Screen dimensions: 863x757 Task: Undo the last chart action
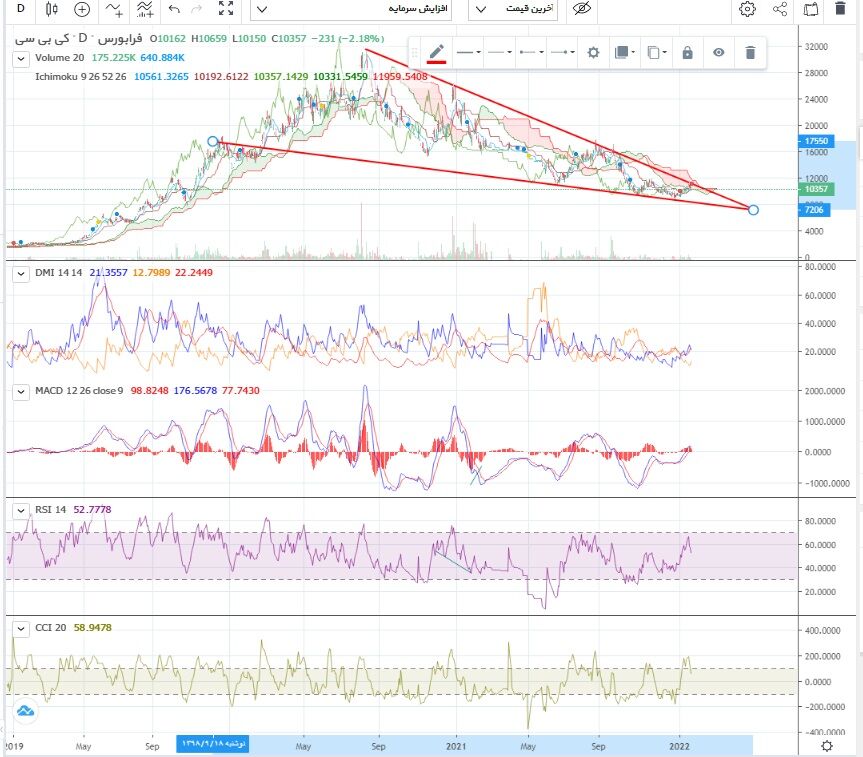pos(174,9)
